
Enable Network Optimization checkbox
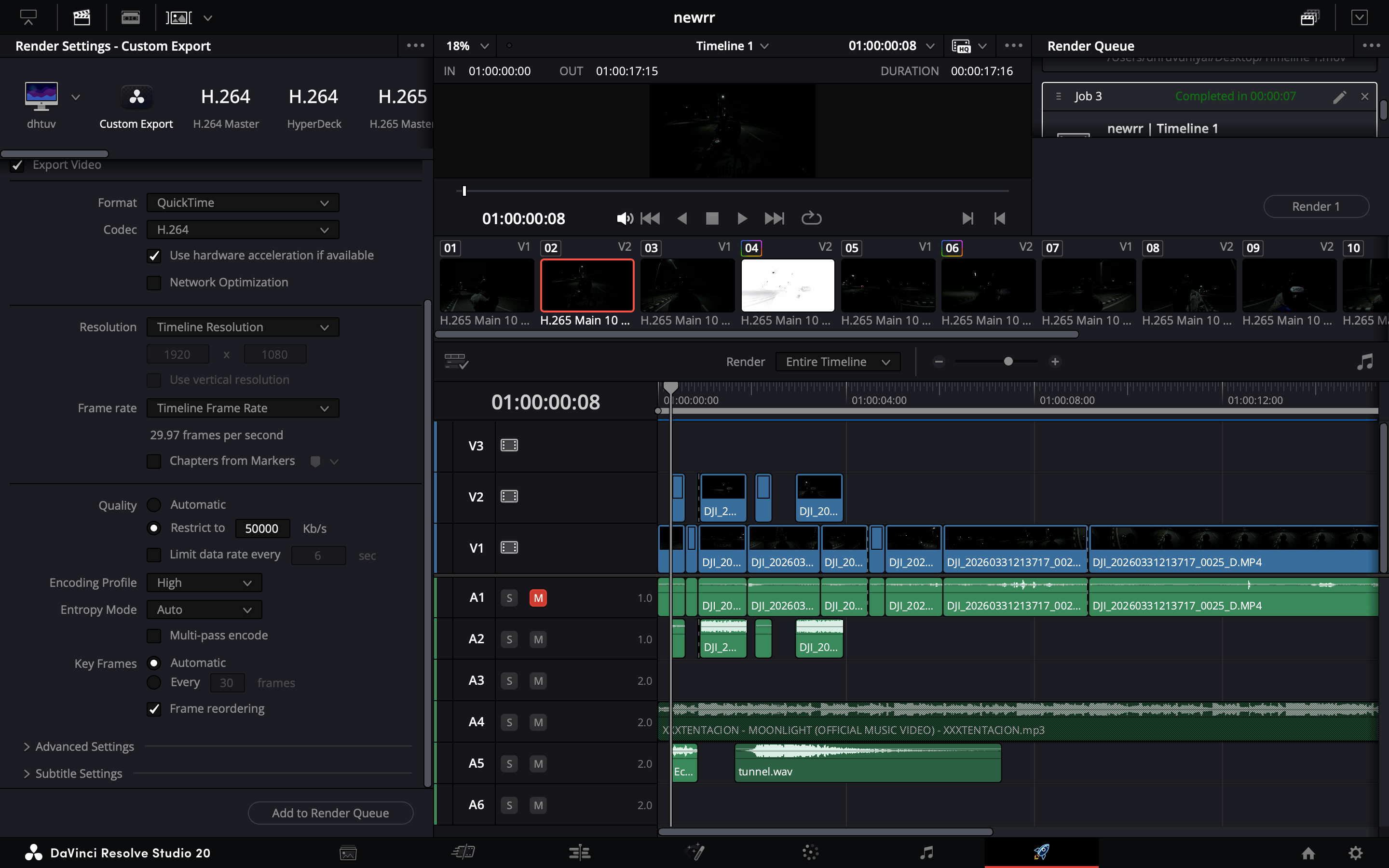pos(154,283)
